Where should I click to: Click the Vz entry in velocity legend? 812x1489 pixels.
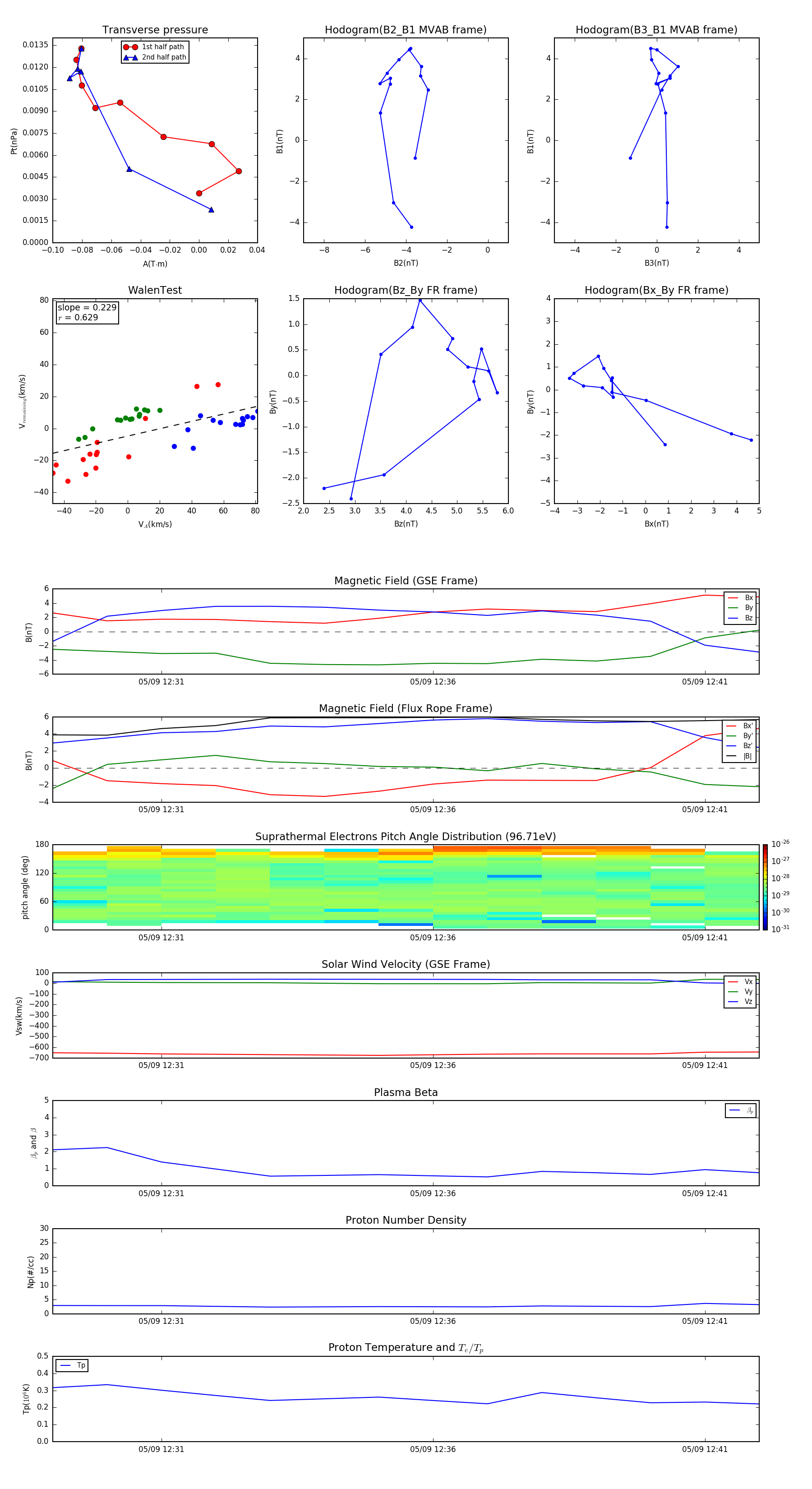[x=740, y=1002]
